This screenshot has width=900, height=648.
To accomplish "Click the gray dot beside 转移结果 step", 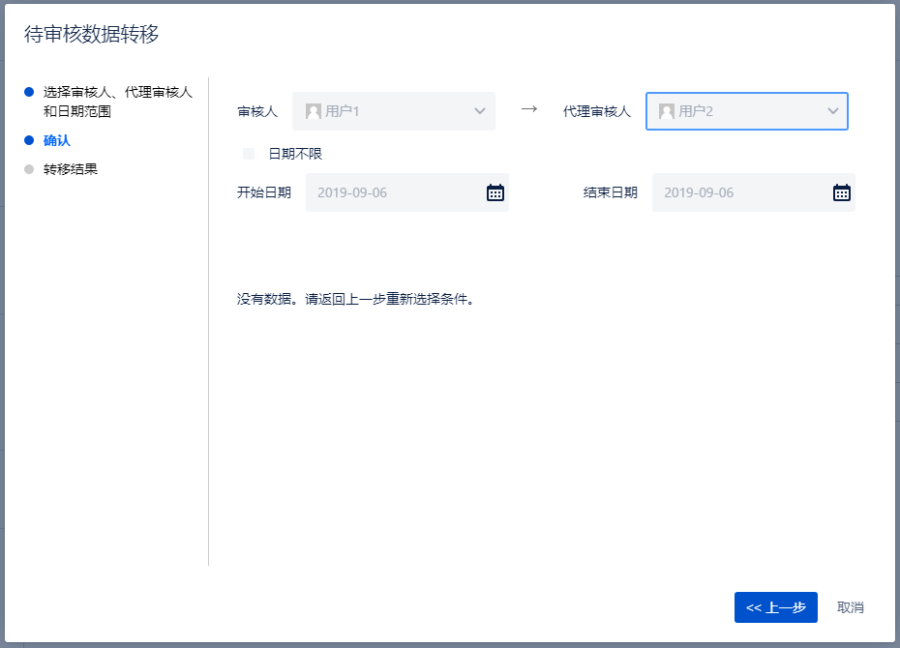I will pyautogui.click(x=29, y=169).
